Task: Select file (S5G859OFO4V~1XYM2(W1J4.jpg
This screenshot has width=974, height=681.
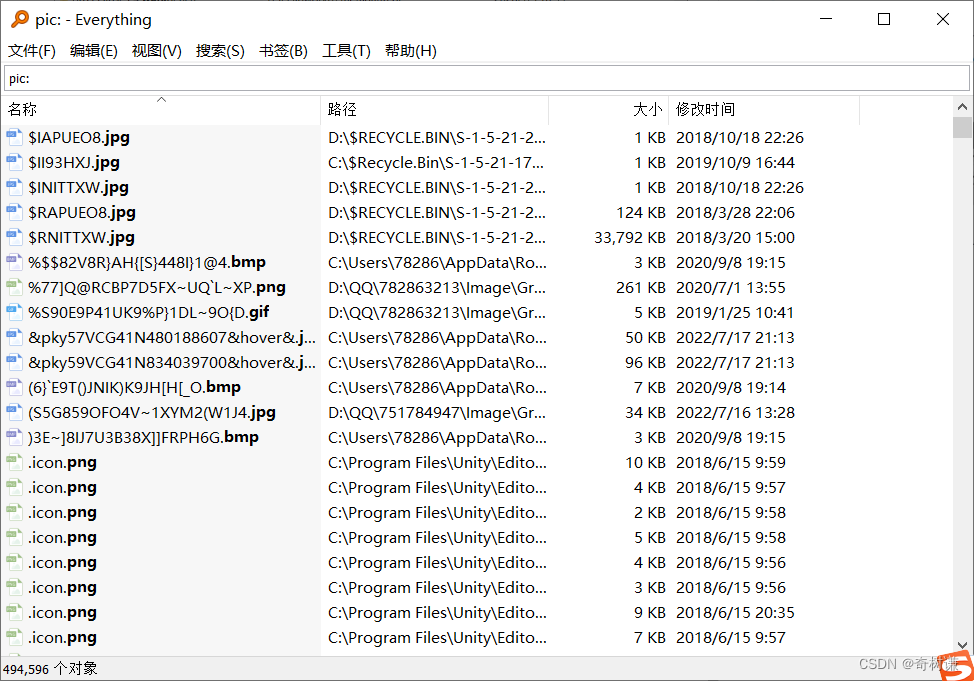Action: point(152,412)
